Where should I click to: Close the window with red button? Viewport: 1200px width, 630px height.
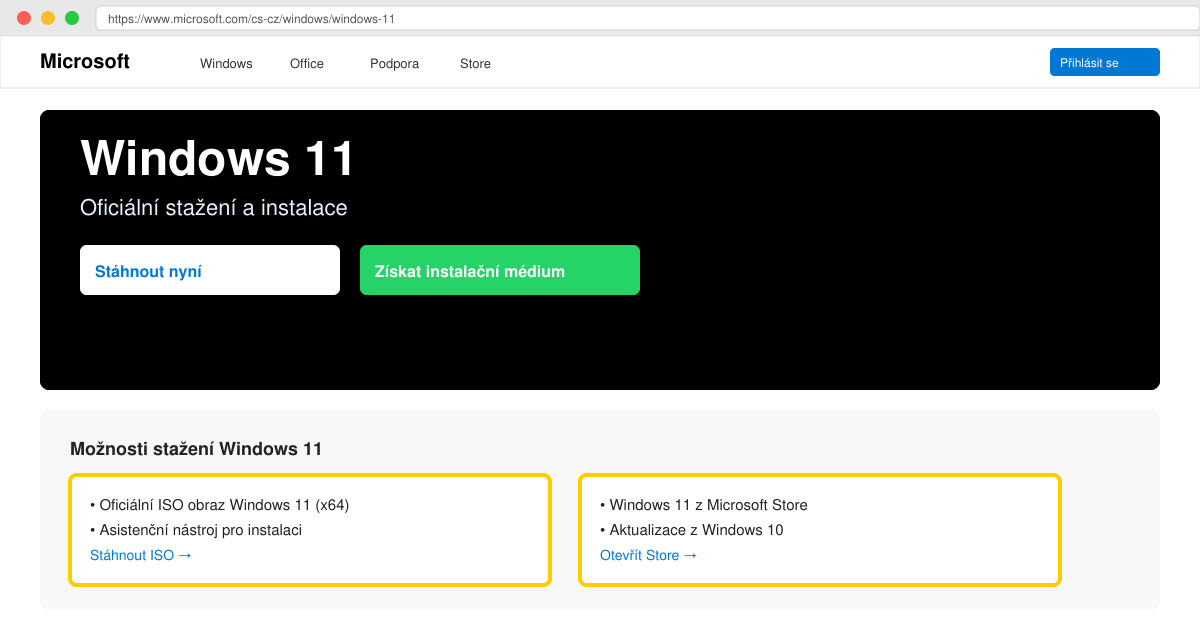pos(24,18)
